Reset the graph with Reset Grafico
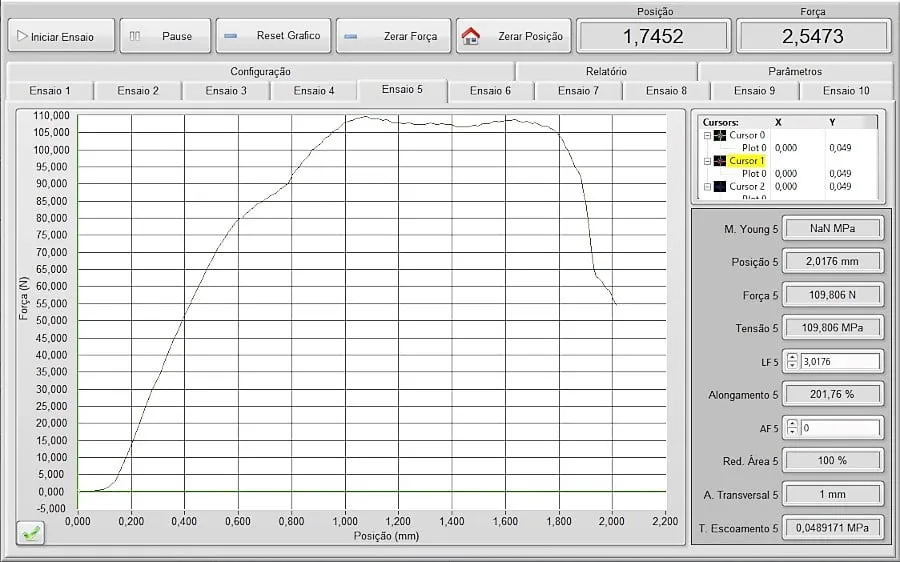 click(273, 36)
